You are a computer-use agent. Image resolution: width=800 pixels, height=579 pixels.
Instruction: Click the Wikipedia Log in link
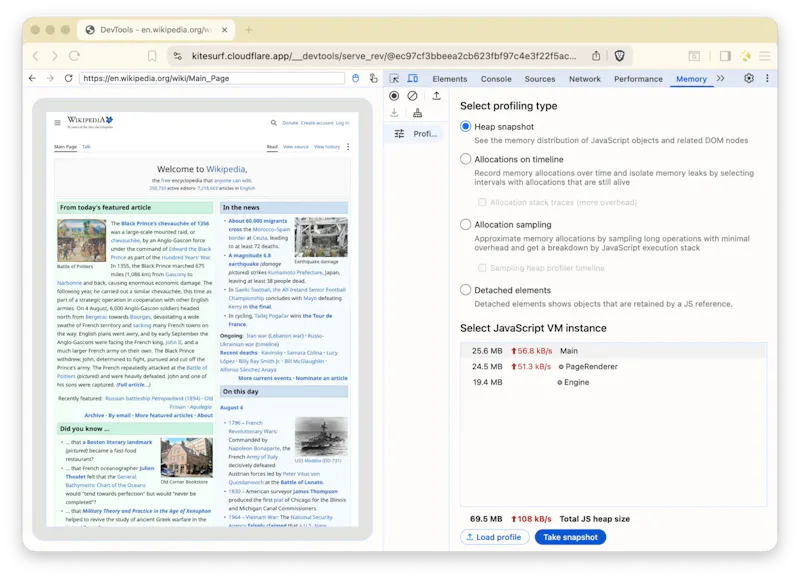pos(343,123)
